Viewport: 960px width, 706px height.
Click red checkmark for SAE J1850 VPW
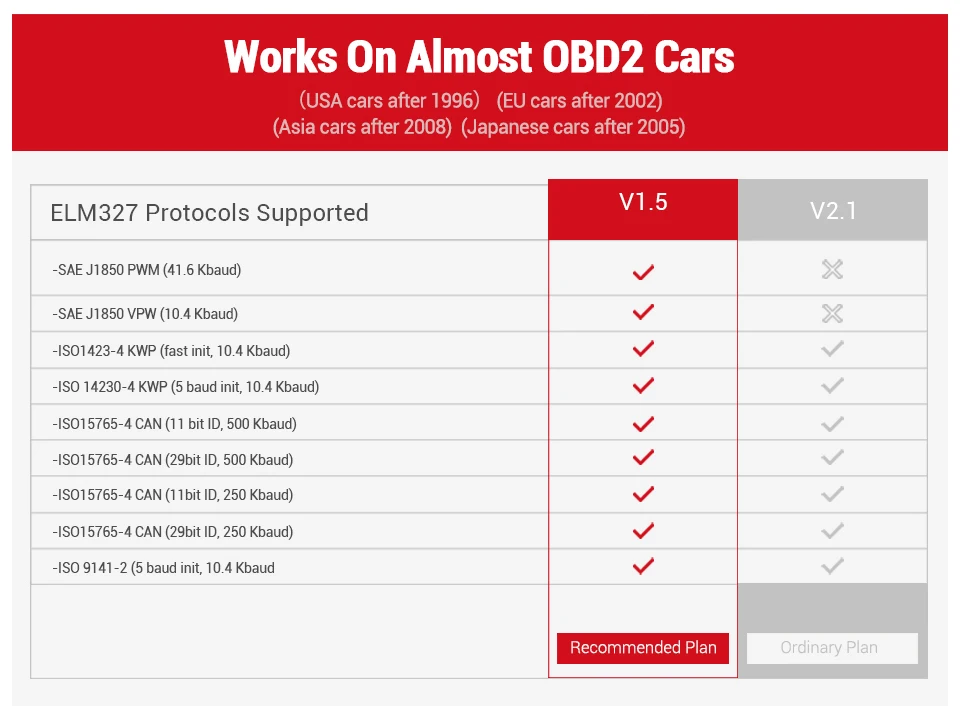click(643, 312)
